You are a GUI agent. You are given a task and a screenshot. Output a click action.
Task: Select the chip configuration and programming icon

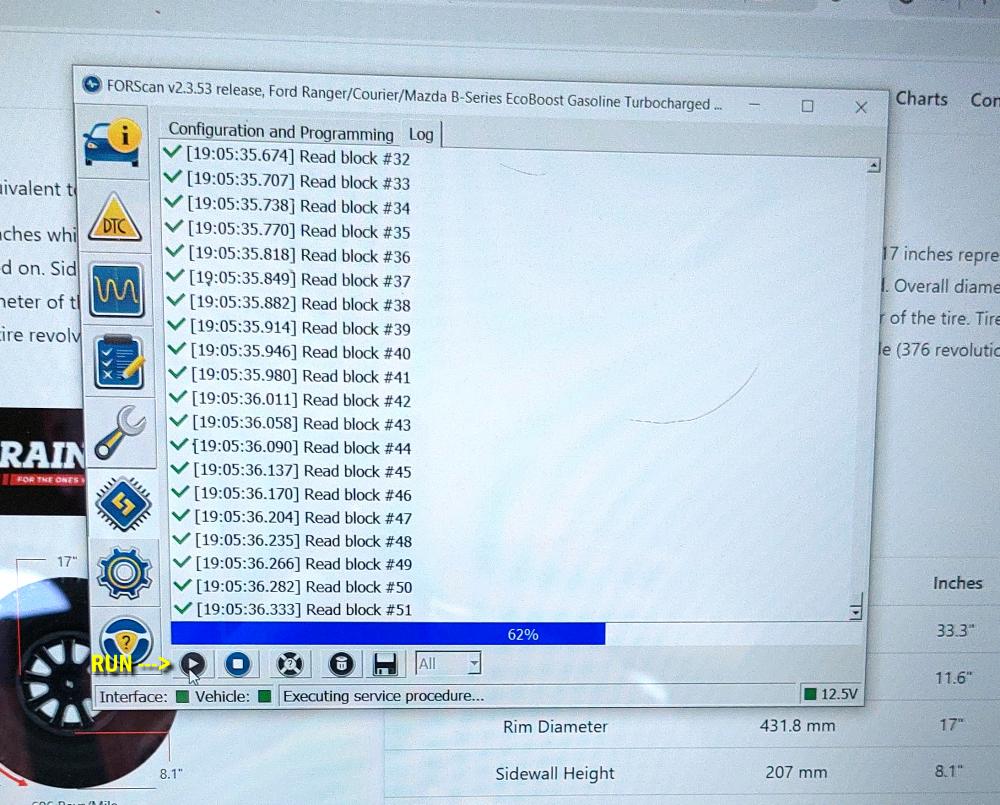122,503
